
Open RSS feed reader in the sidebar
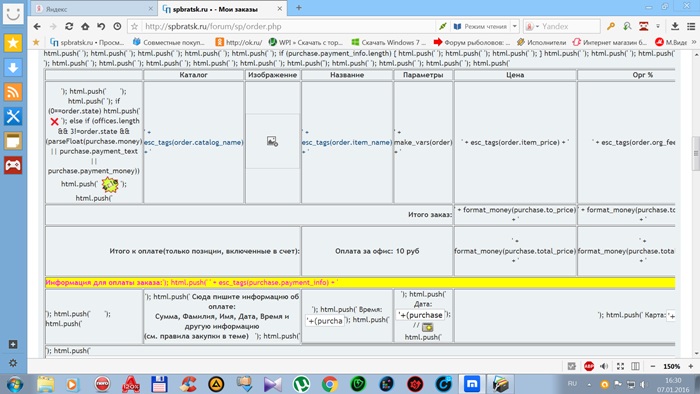coord(13,92)
